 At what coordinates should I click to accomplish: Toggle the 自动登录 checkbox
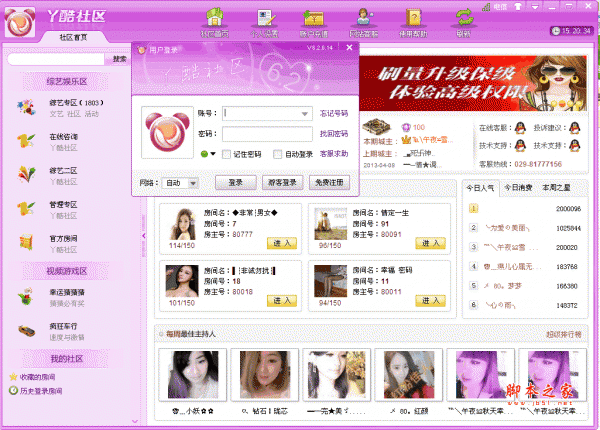click(278, 154)
